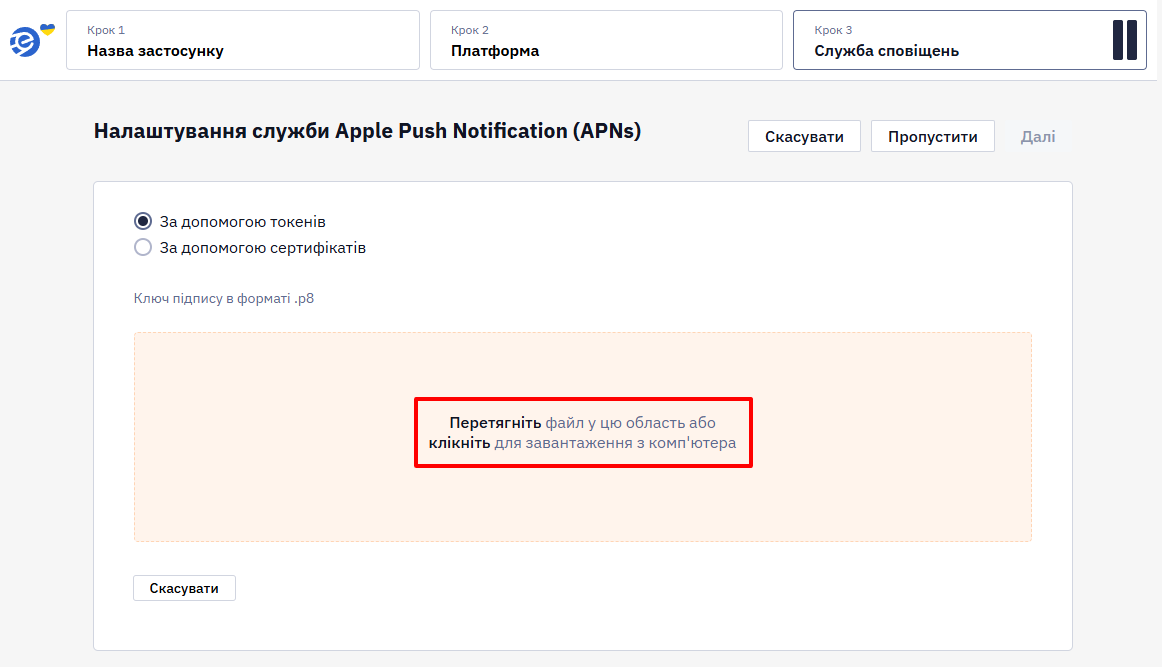Click the .p8 file upload drop zone
This screenshot has height=667, width=1162.
coord(582,437)
